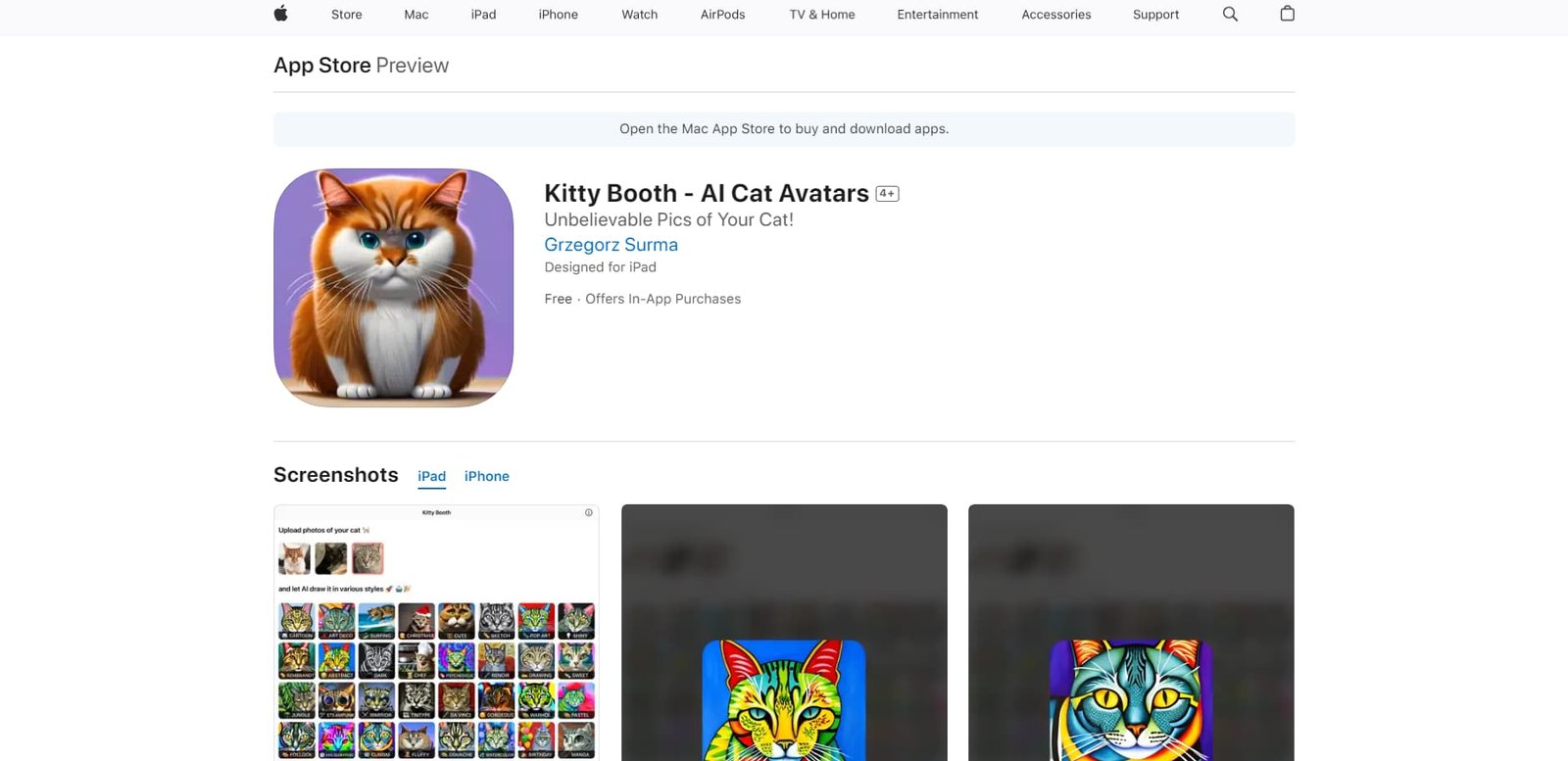1568x761 pixels.
Task: Open first screenshot with style grid
Action: (x=436, y=633)
